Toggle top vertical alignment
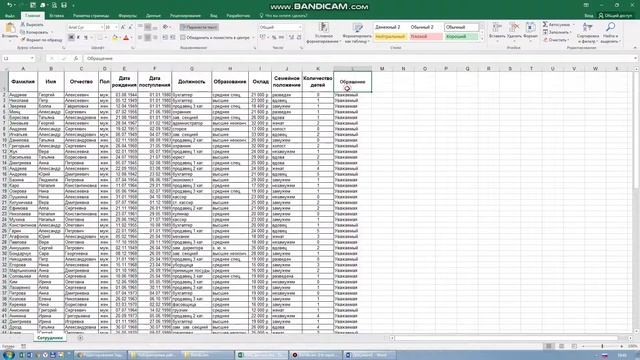The width and height of the screenshot is (640, 360). [x=140, y=27]
